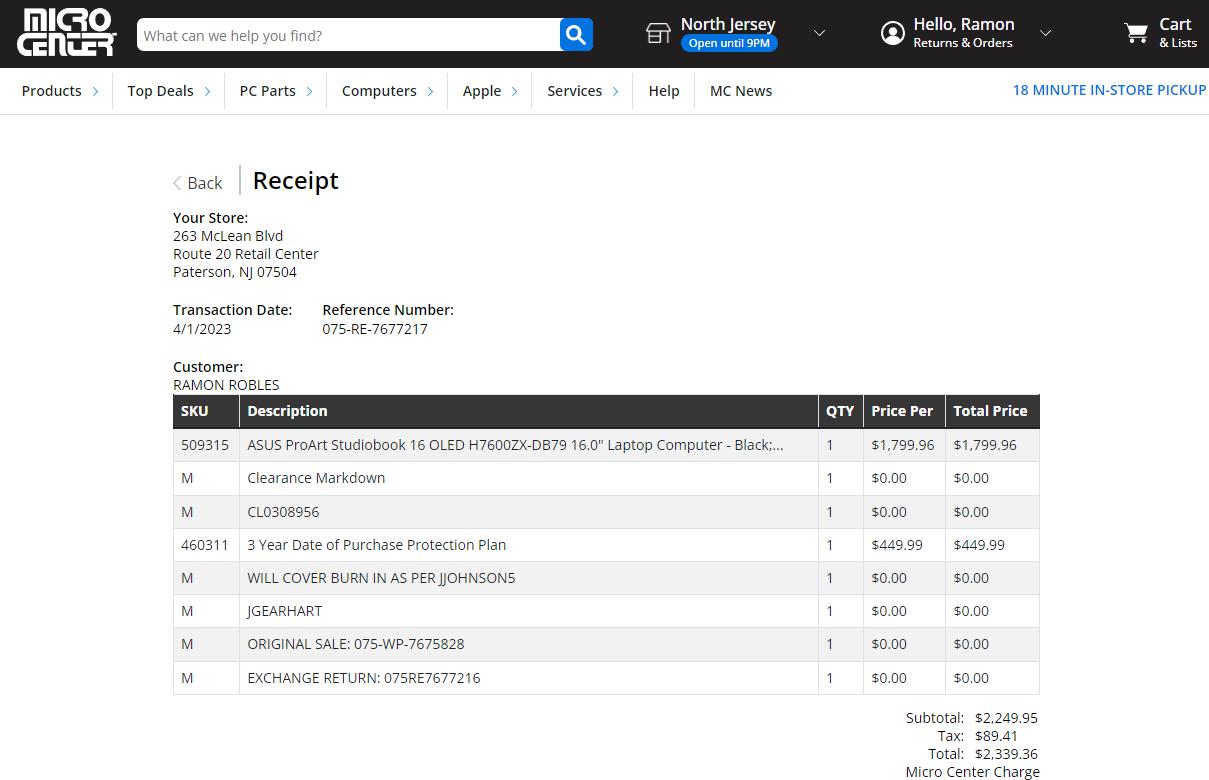Expand the PC Parts menu chevron
The image size is (1209, 780).
click(x=309, y=91)
